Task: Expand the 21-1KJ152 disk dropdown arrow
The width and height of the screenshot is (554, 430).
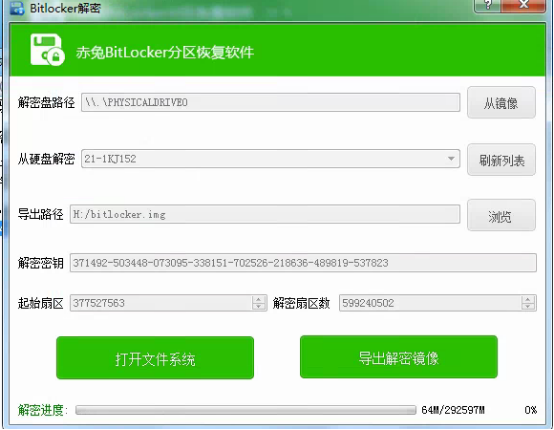Action: point(451,159)
